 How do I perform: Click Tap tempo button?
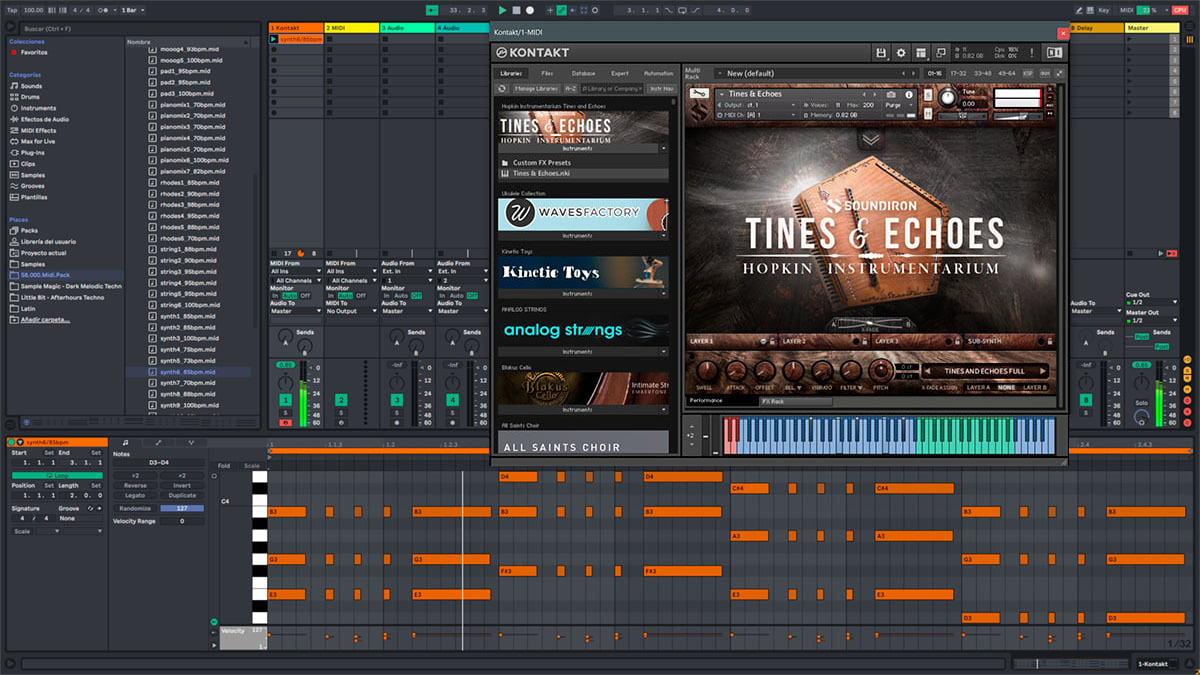[x=10, y=10]
